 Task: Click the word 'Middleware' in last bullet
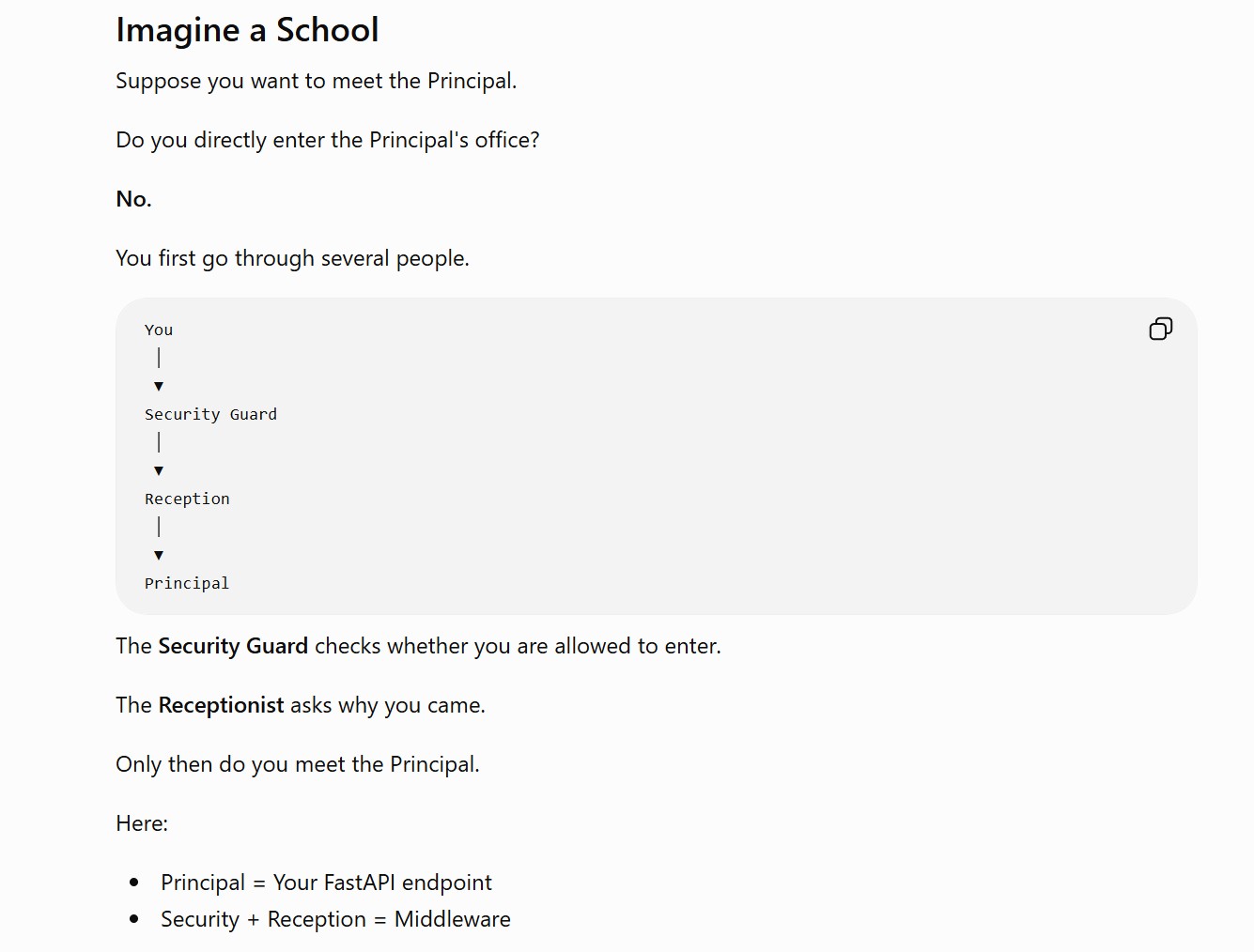pyautogui.click(x=453, y=919)
